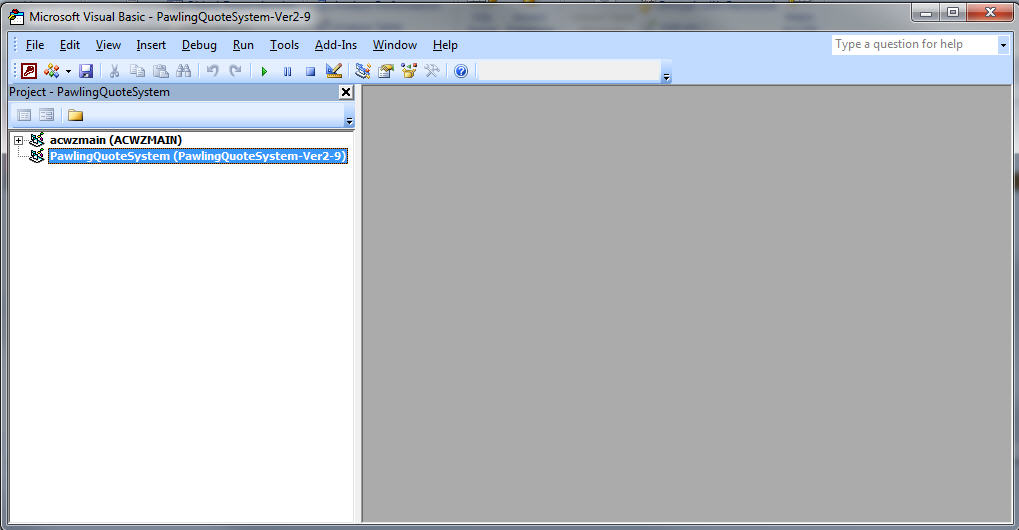The height and width of the screenshot is (530, 1019).
Task: Open Properties Window toolbar icon
Action: pos(386,71)
